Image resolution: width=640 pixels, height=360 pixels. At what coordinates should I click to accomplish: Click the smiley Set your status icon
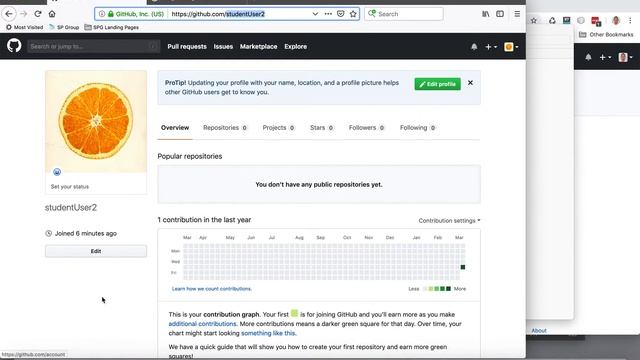[57, 172]
